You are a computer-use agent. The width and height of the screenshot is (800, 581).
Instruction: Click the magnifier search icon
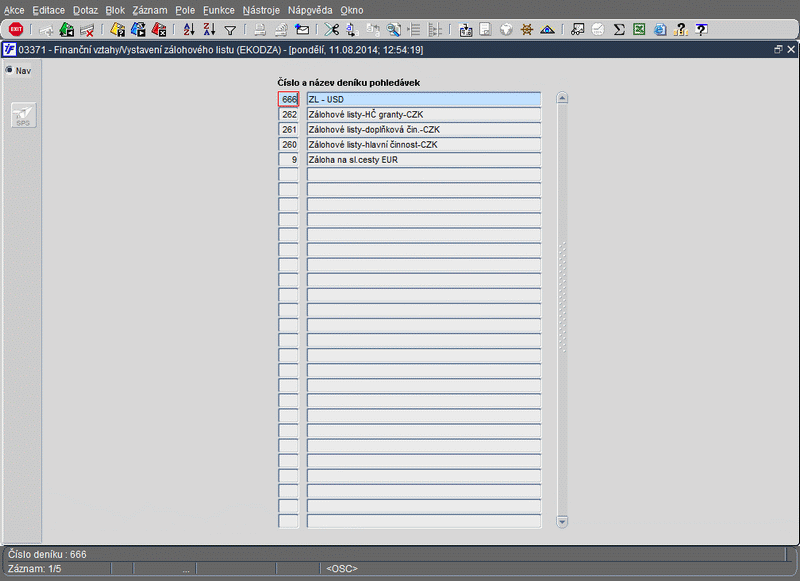(393, 30)
